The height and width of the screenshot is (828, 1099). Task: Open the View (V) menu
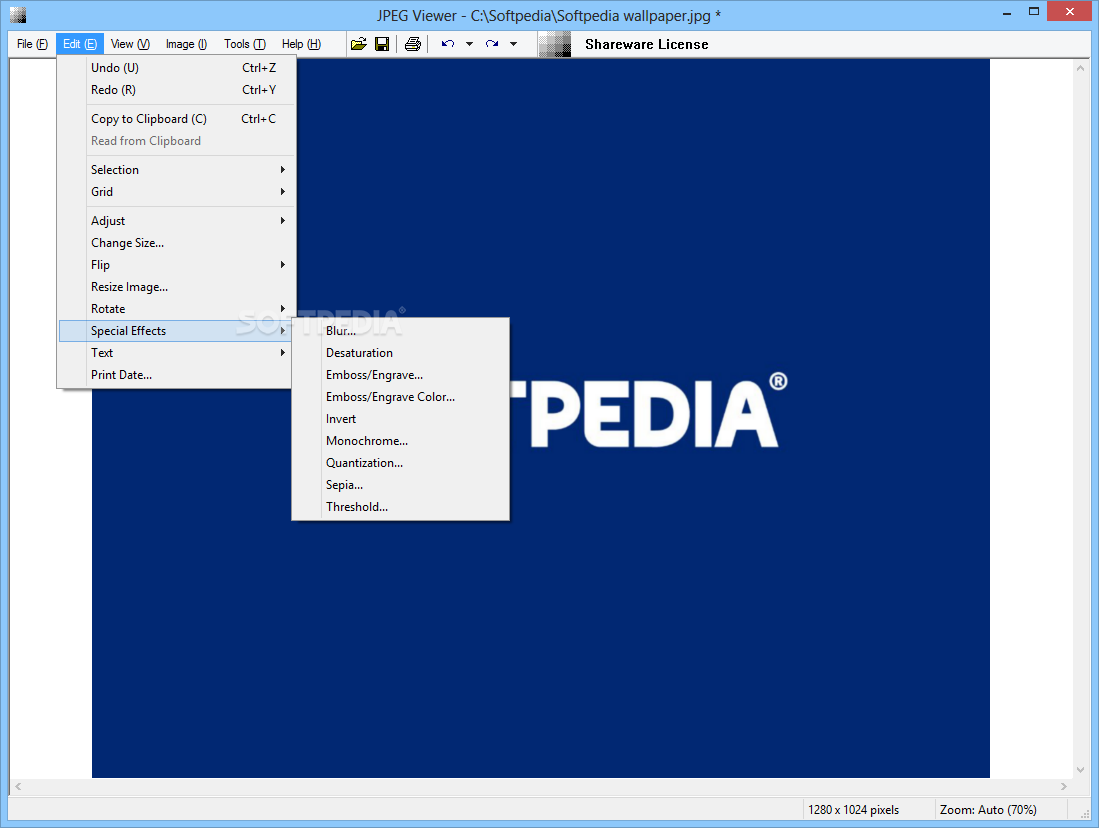[x=130, y=44]
